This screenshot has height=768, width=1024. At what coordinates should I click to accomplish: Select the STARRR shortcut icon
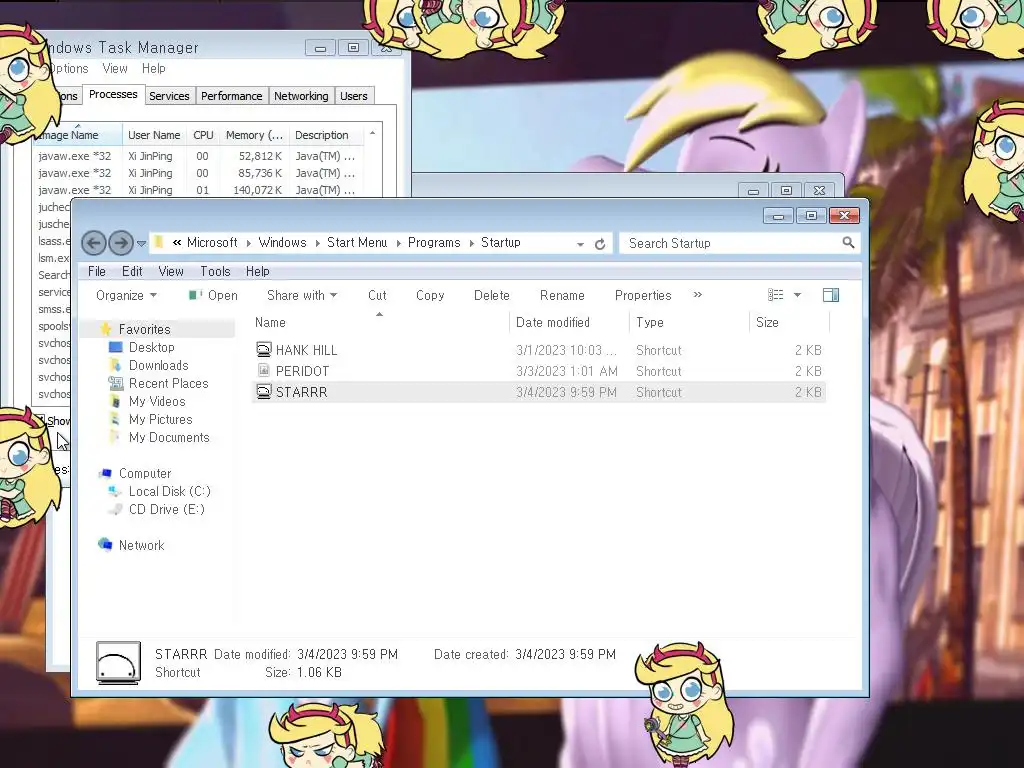pos(263,392)
